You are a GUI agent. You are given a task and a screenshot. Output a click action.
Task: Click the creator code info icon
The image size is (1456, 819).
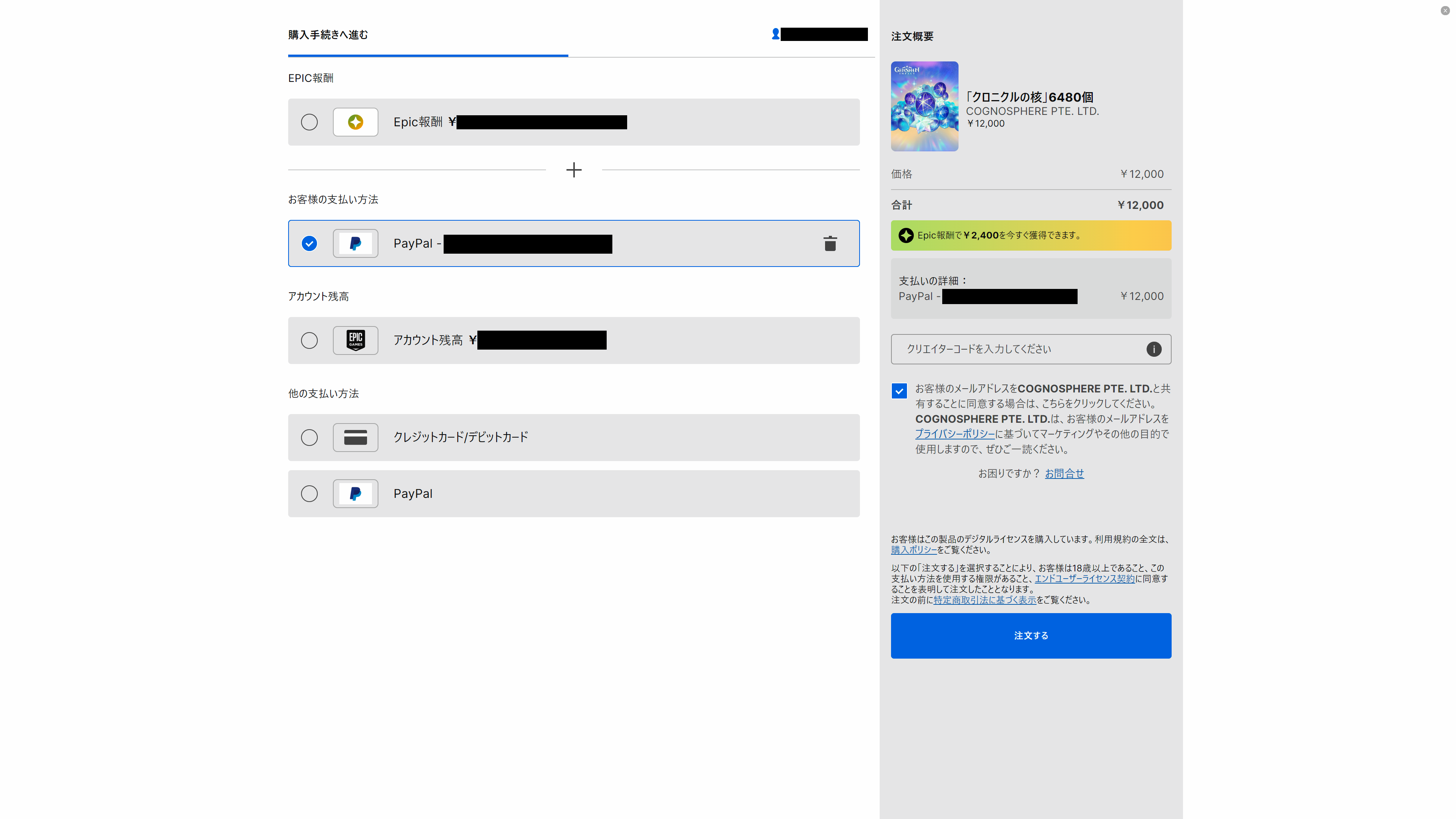tap(1153, 349)
